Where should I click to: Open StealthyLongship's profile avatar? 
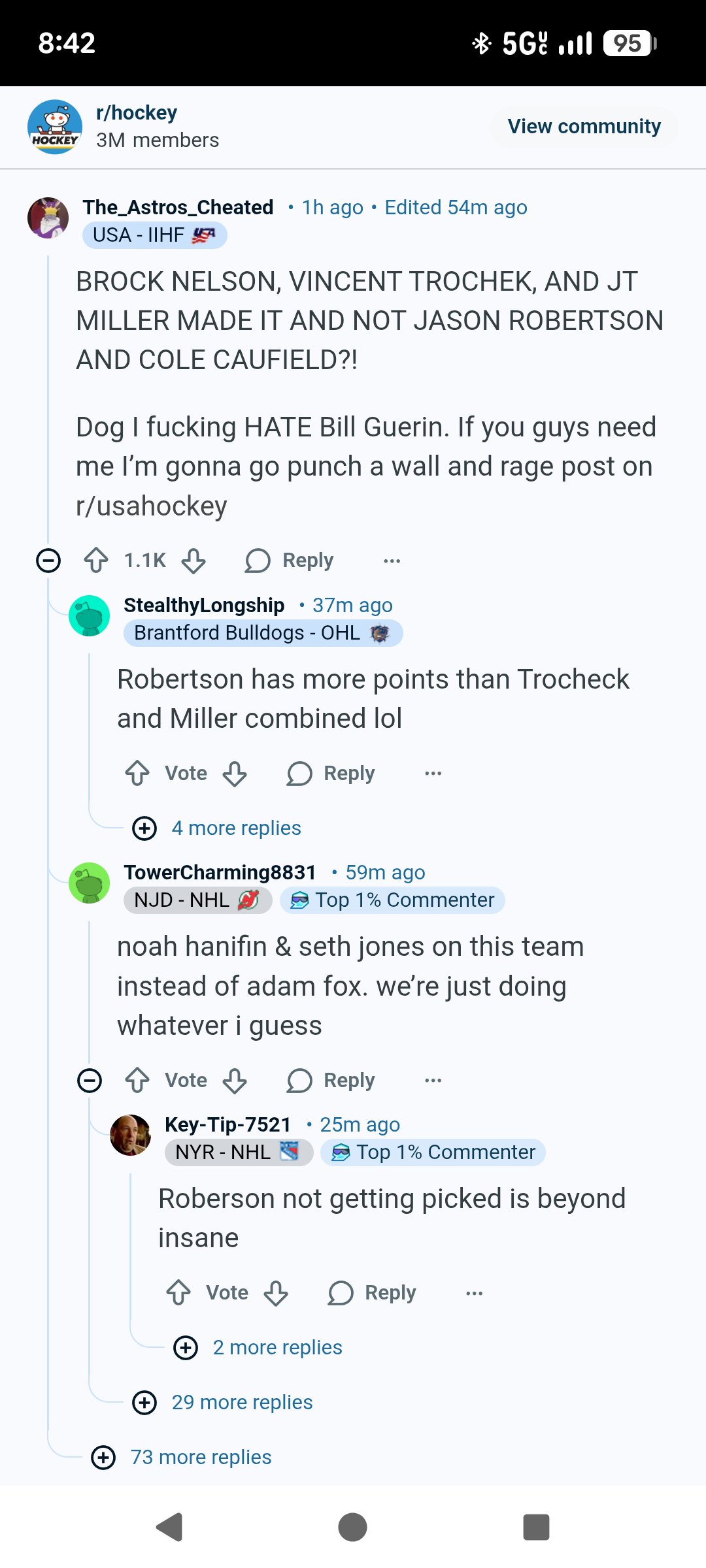tap(90, 615)
